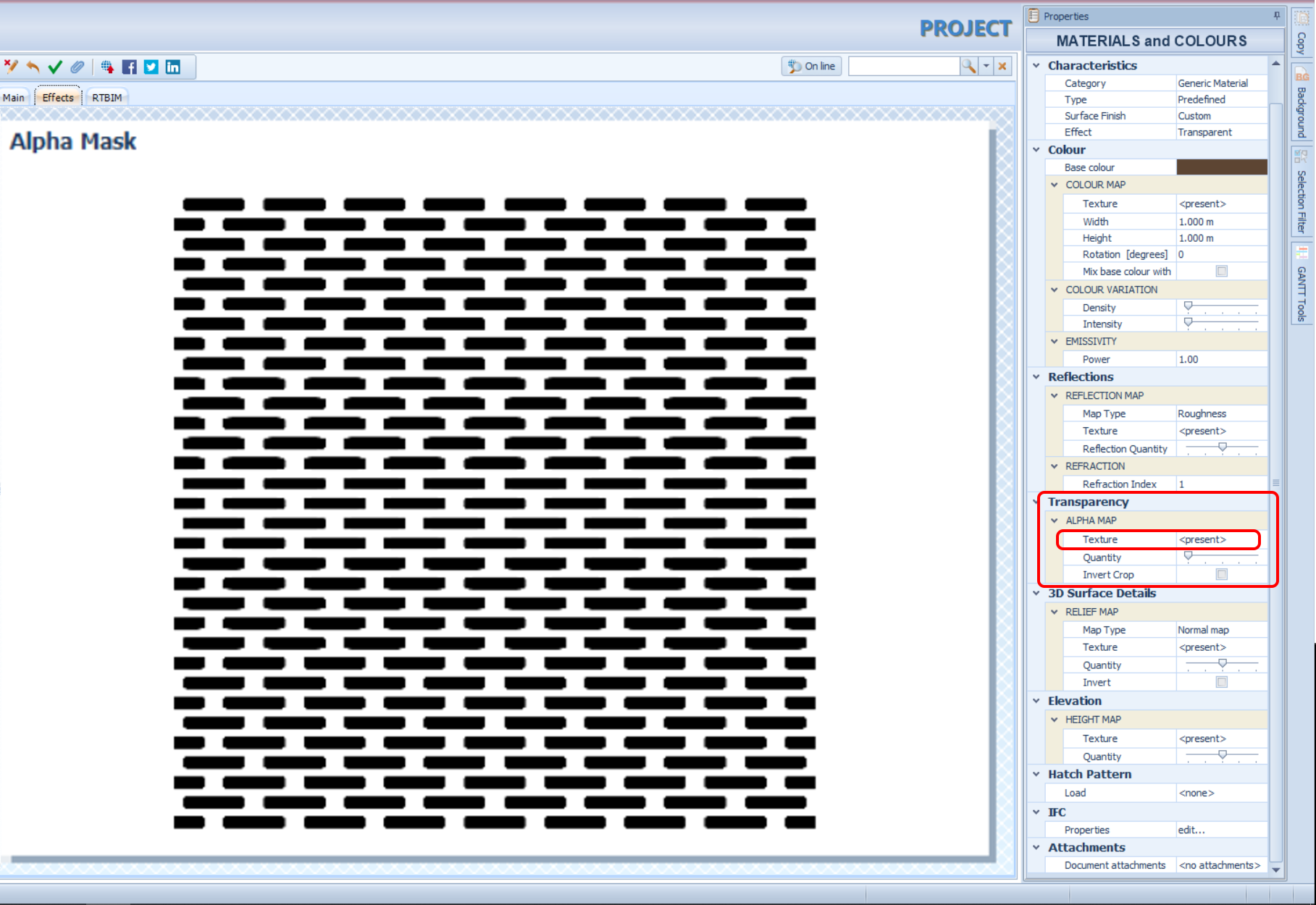Select the Effects tab
1316x905 pixels.
58,98
